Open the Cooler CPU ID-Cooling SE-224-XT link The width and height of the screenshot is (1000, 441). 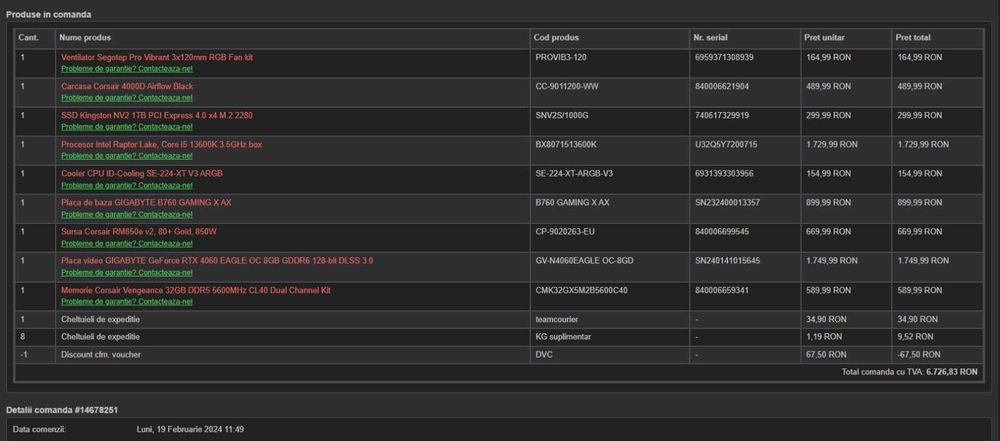(142, 174)
